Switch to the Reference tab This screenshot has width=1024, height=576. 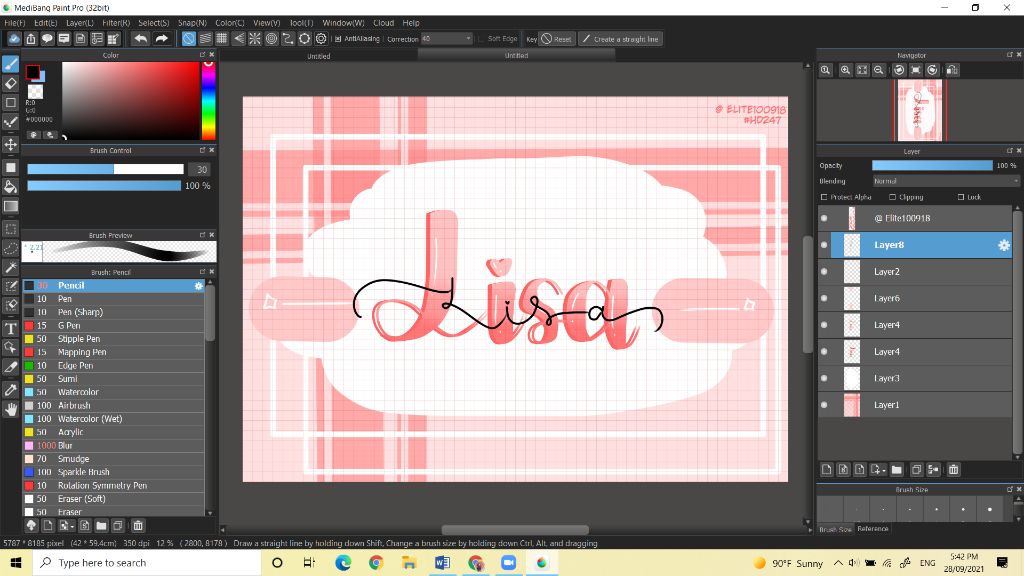click(x=872, y=529)
